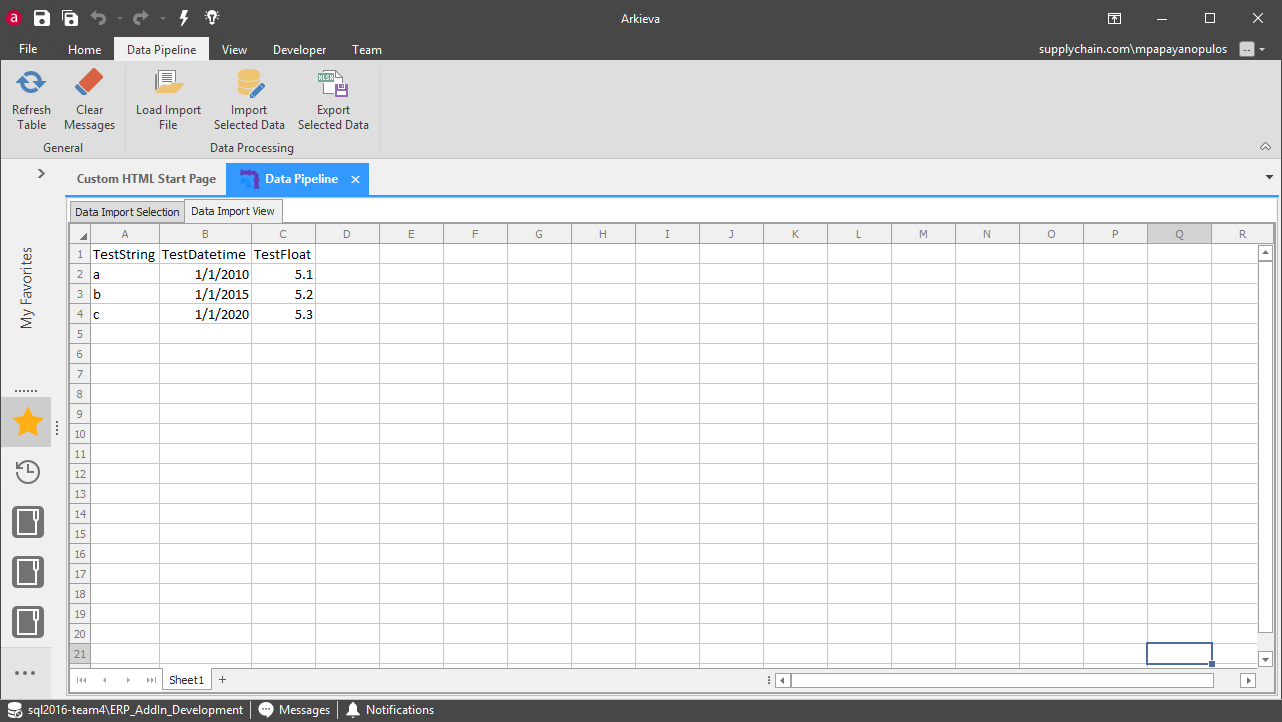Open the File menu

(x=28, y=49)
